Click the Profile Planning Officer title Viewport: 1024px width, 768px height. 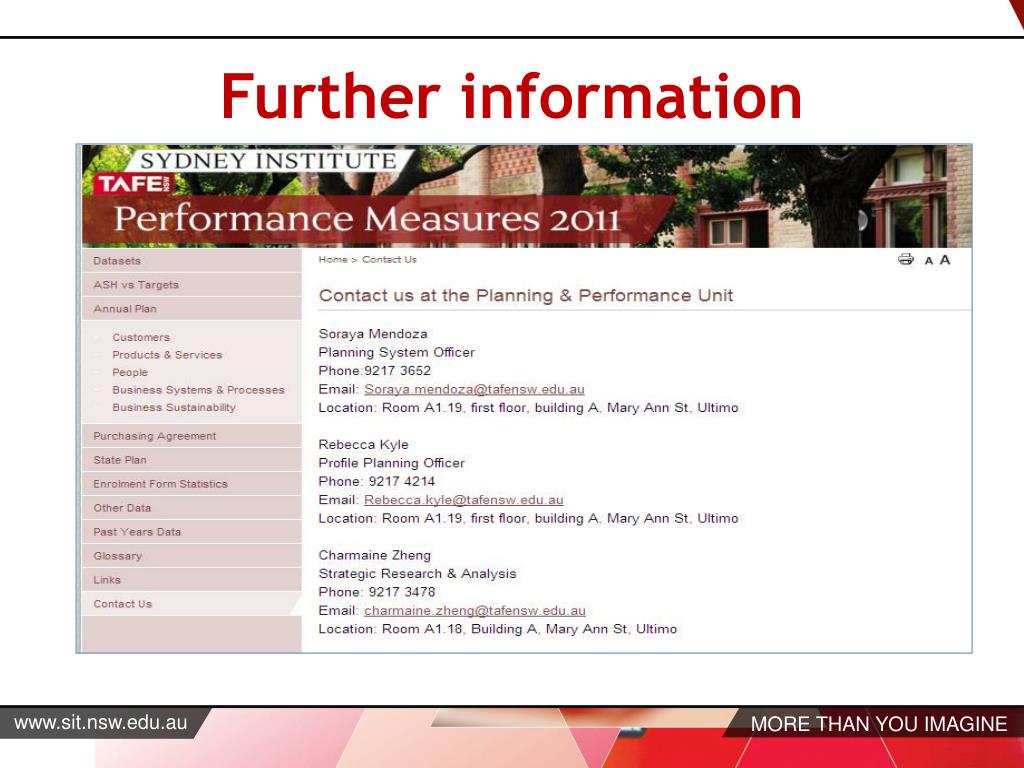[392, 463]
